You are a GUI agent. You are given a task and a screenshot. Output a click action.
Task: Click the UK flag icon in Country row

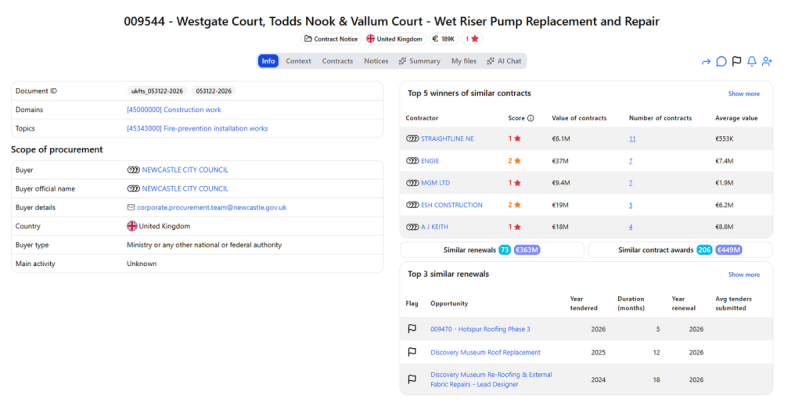tap(132, 226)
